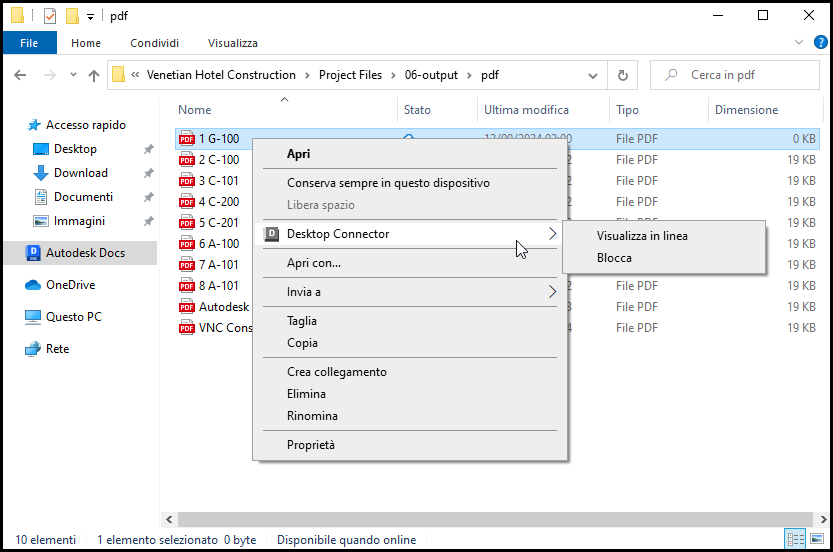Open the Condividi ribbon tab
833x552 pixels.
[x=155, y=43]
